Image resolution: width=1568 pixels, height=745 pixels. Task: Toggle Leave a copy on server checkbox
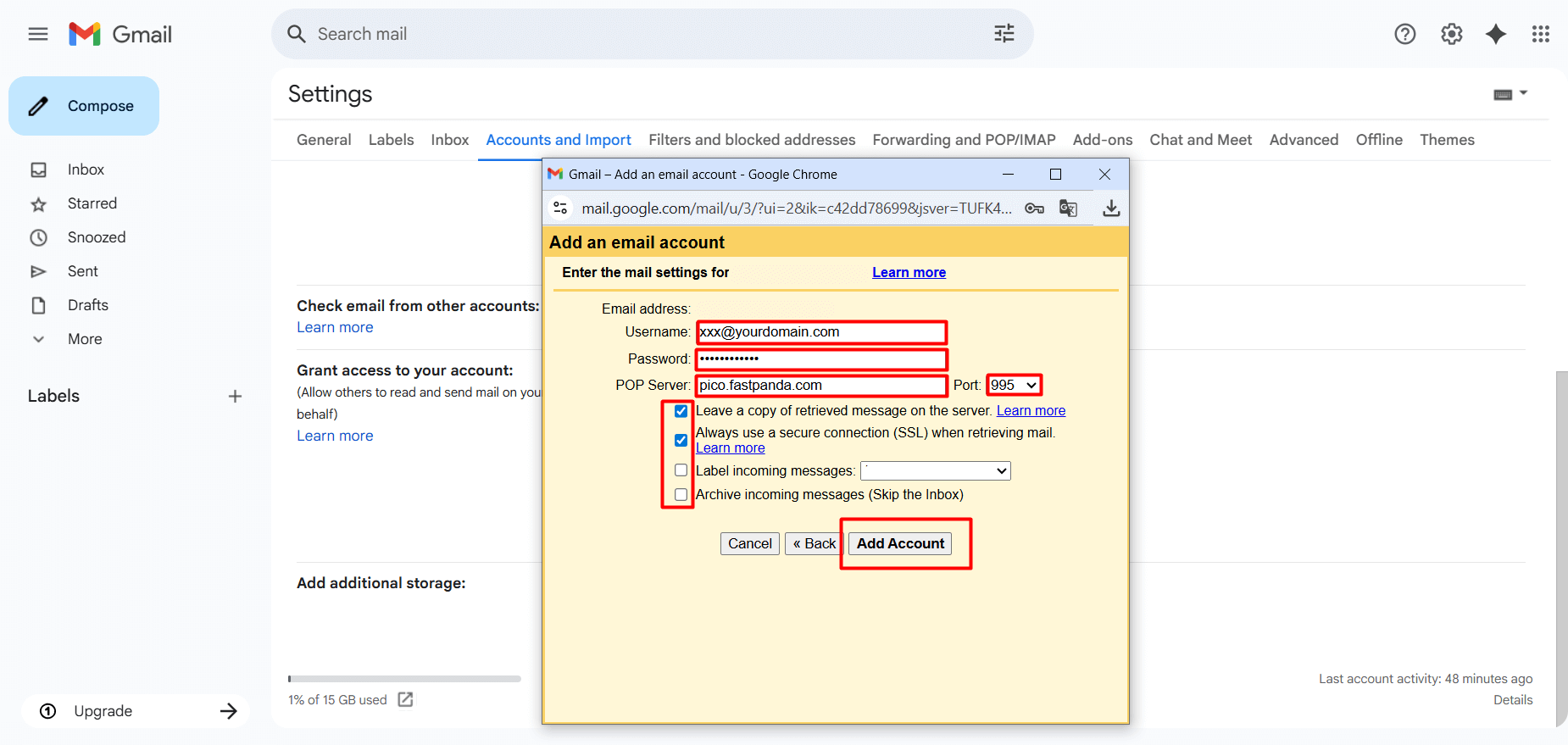(681, 411)
